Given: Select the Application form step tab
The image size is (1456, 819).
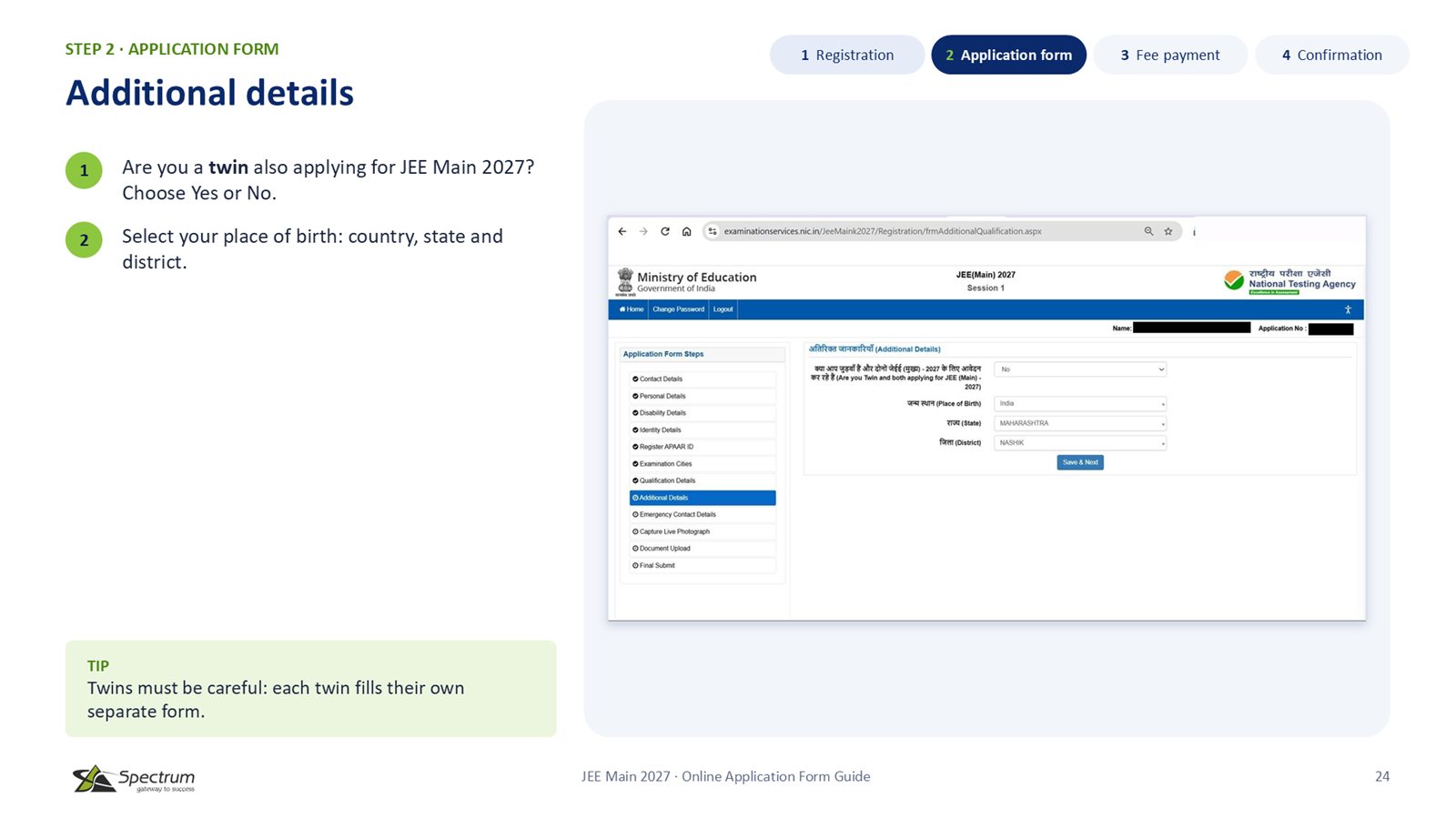Looking at the screenshot, I should point(1008,55).
